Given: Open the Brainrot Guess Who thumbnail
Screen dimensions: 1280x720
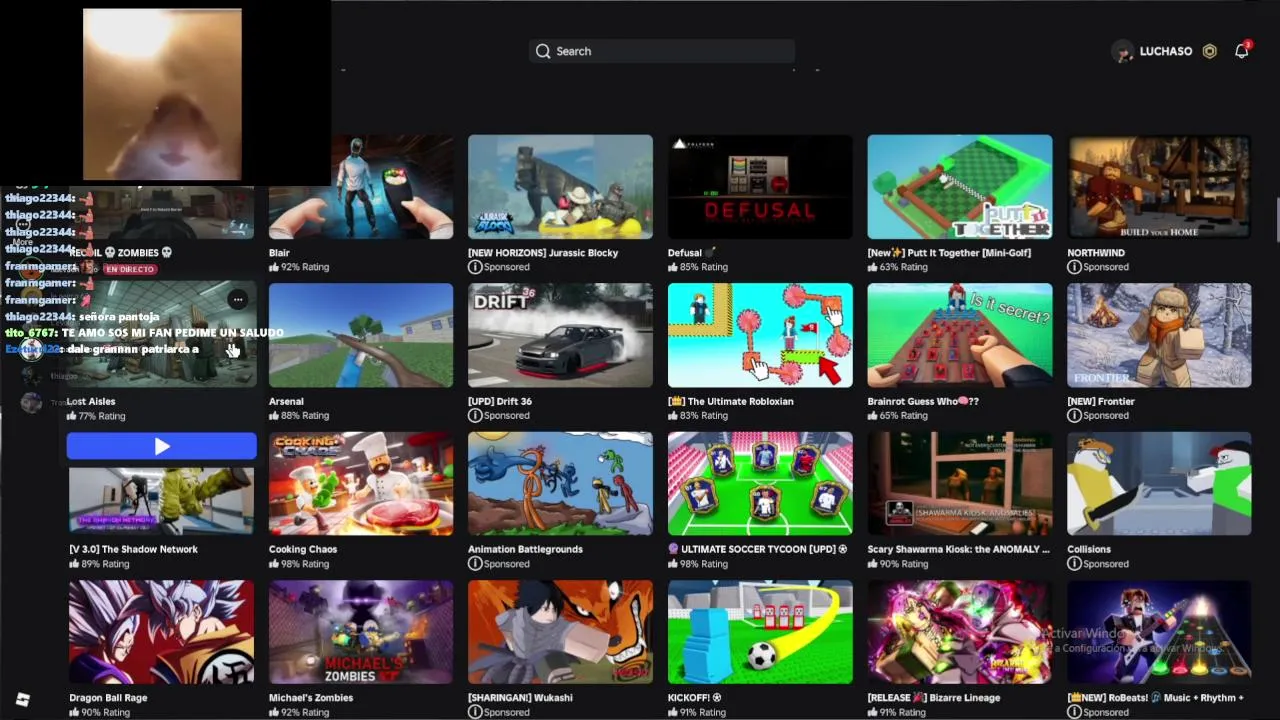Looking at the screenshot, I should point(960,335).
